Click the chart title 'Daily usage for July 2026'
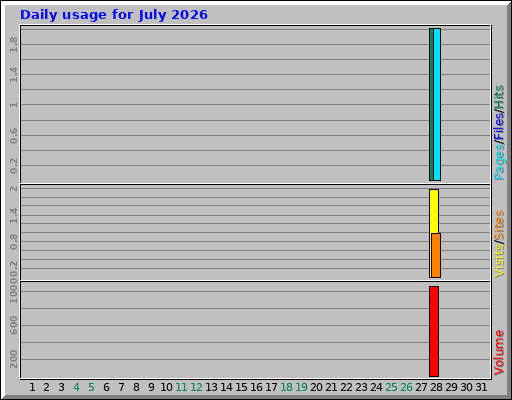Viewport: 512px width, 400px height. click(x=114, y=15)
